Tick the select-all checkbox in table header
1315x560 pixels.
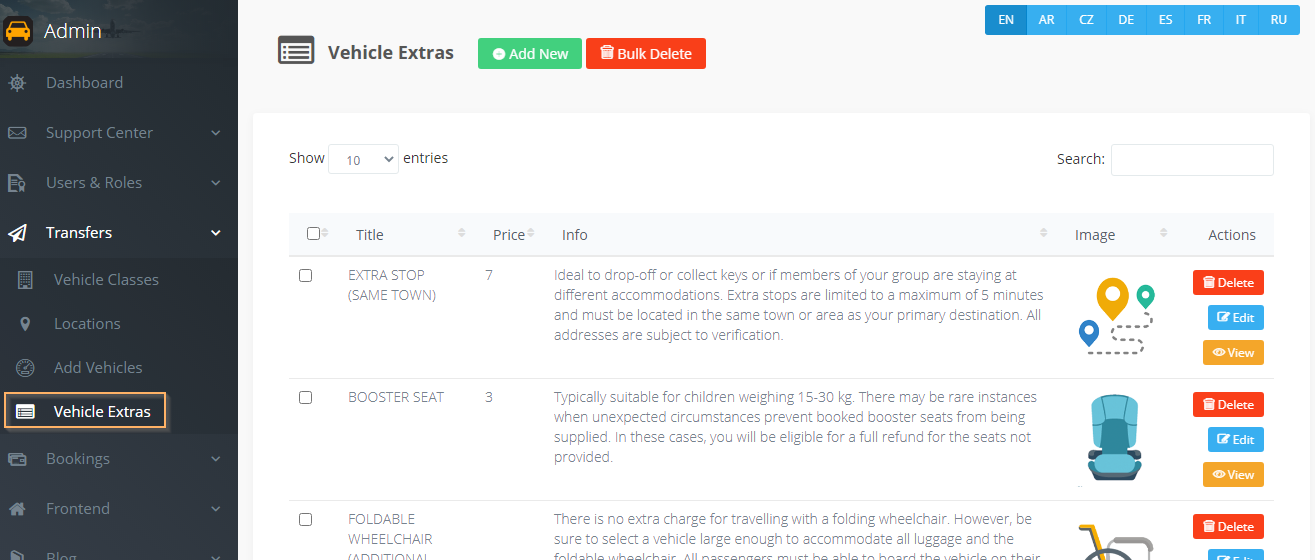313,234
